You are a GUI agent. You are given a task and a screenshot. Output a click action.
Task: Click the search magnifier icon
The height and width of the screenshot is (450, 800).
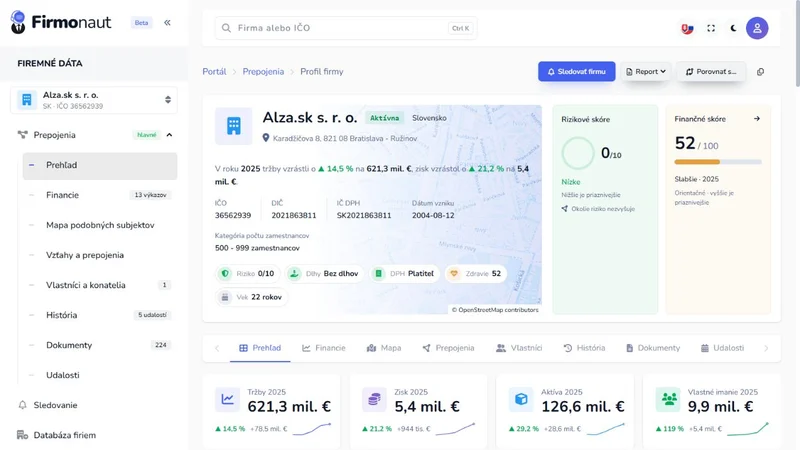coord(227,28)
